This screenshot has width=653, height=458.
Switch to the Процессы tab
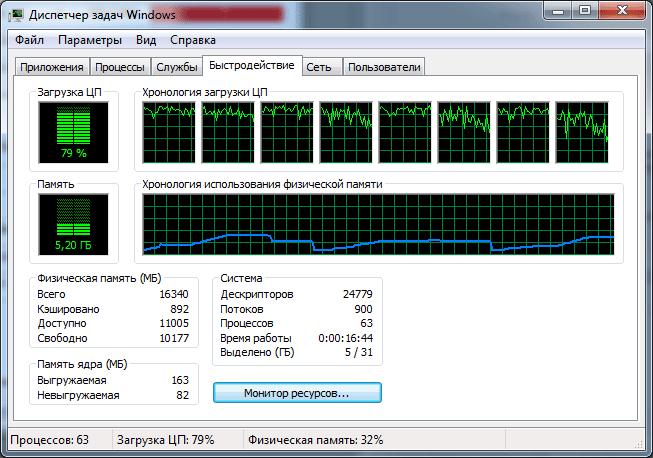(120, 67)
